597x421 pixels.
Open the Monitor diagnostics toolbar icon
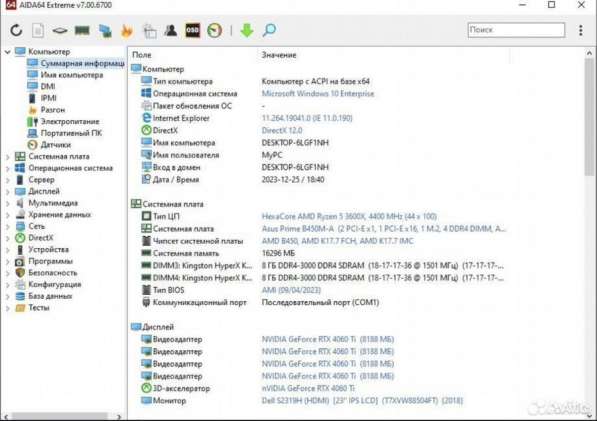click(x=105, y=30)
